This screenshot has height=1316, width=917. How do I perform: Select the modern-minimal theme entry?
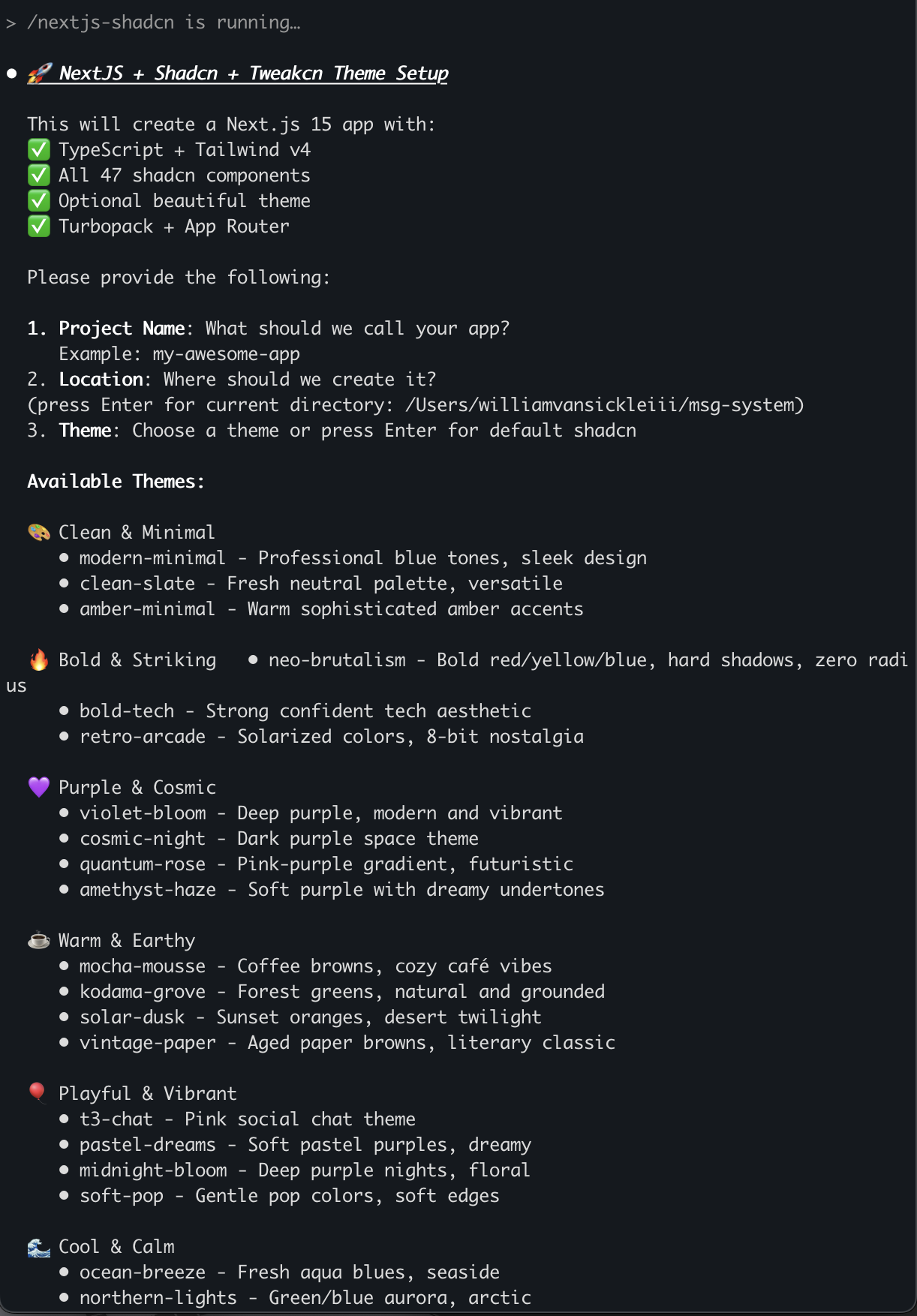point(152,558)
